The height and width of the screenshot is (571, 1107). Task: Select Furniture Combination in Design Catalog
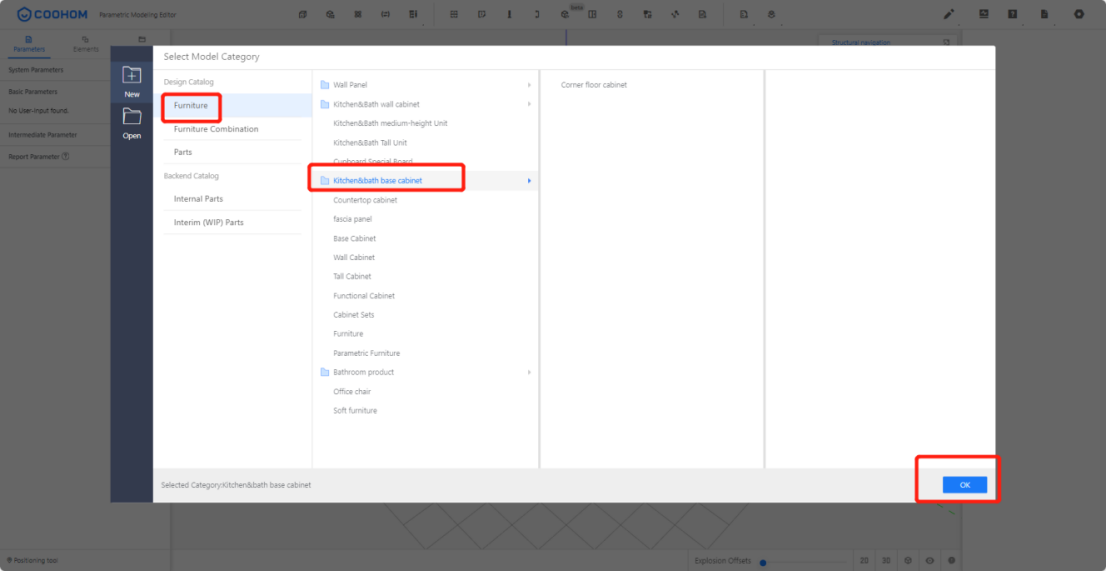(x=215, y=129)
